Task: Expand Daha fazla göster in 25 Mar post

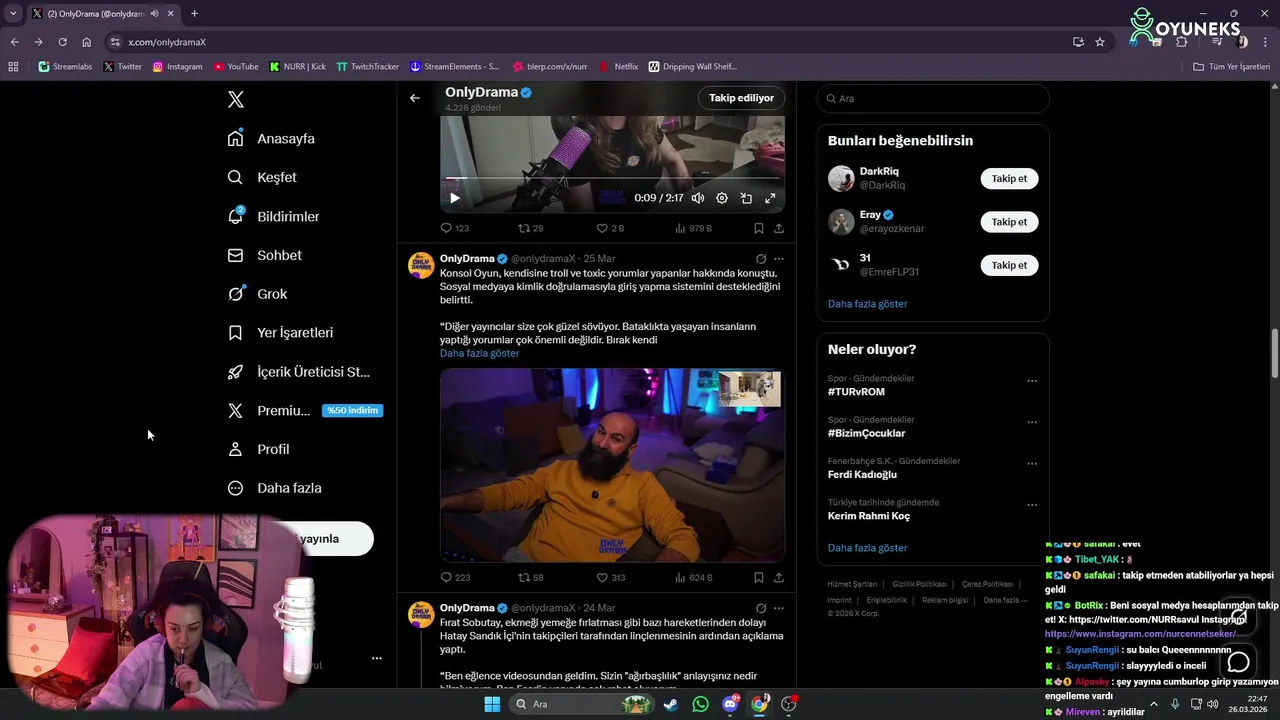Action: tap(479, 353)
